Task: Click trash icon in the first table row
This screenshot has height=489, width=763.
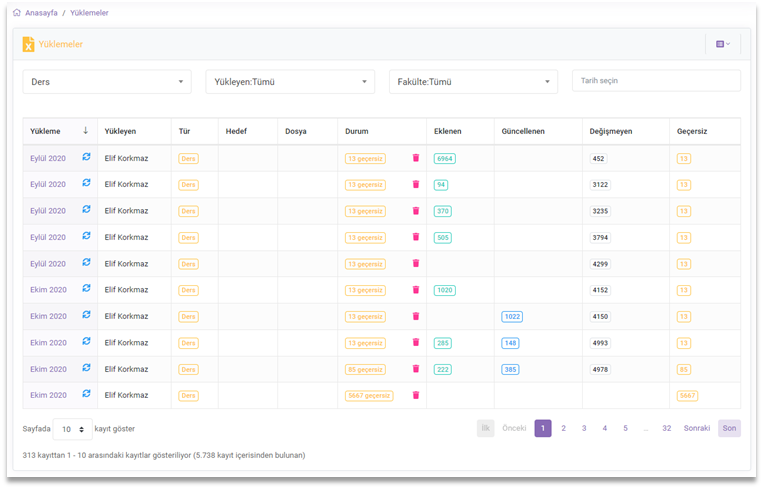Action: pyautogui.click(x=416, y=158)
